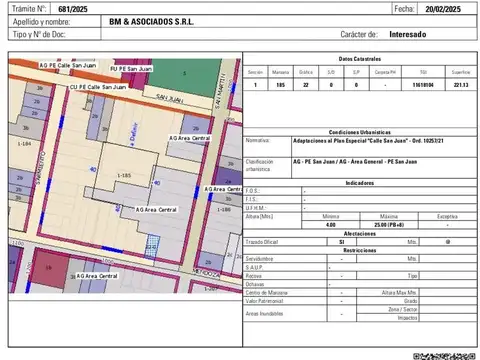Viewport: 480px width, 360px height.
Task: Click the 'Clasificación urbanística' label
Action: [x=259, y=165]
